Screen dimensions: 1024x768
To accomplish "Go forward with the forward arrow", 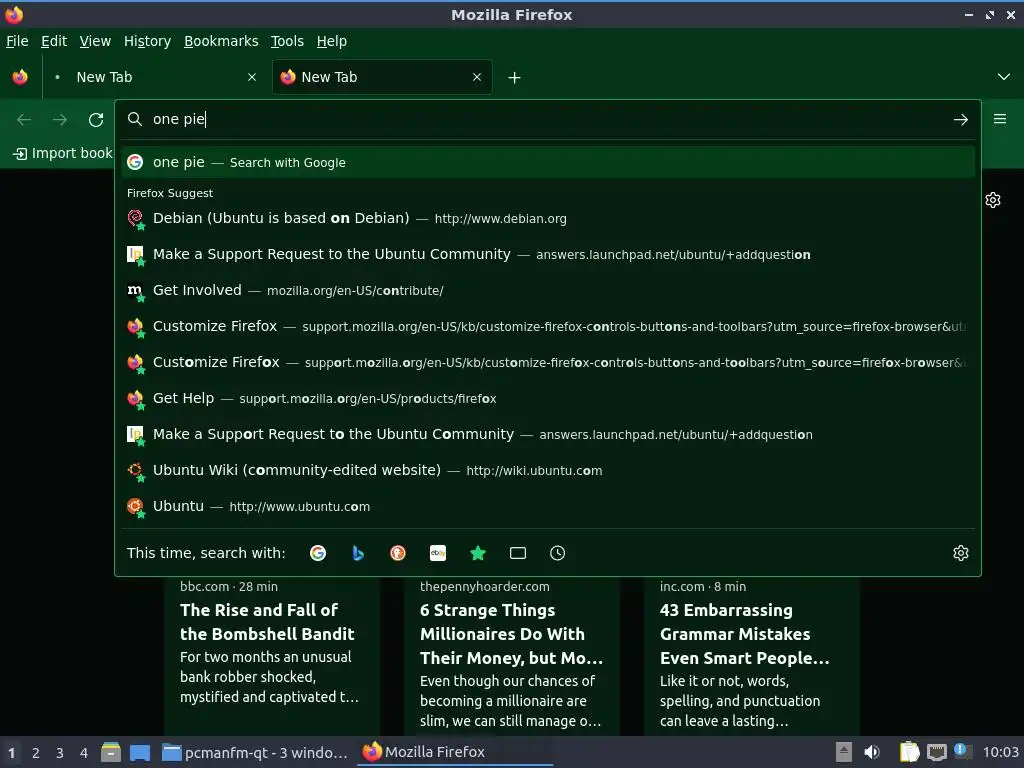I will 60,120.
